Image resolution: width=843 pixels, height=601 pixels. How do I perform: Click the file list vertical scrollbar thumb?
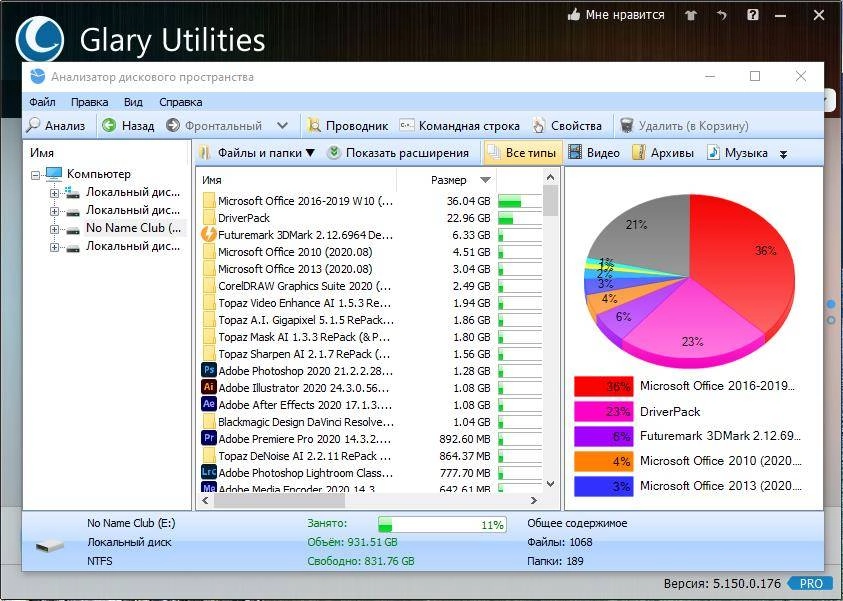(x=551, y=201)
